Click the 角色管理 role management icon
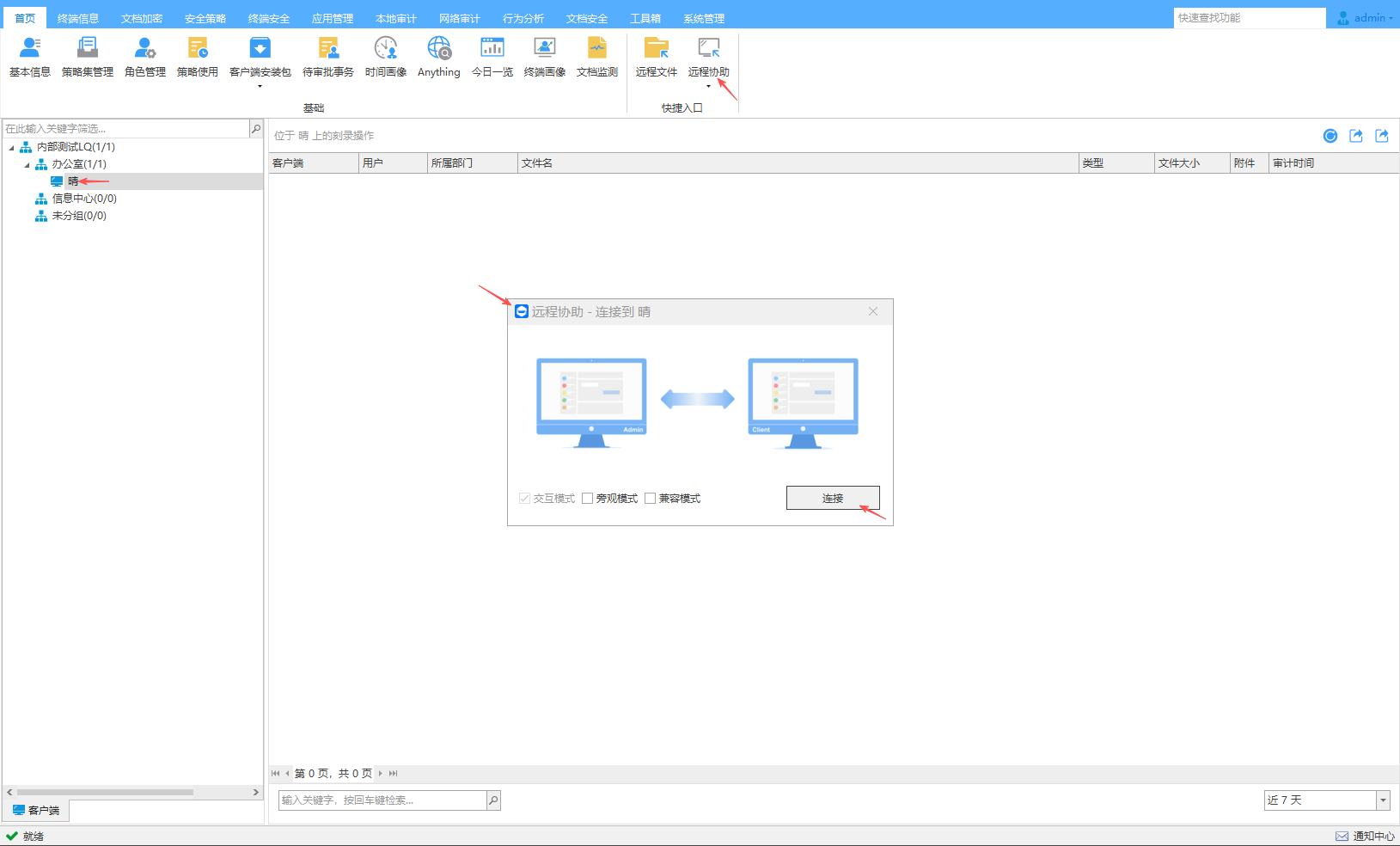The width and height of the screenshot is (1400, 846). [x=144, y=57]
